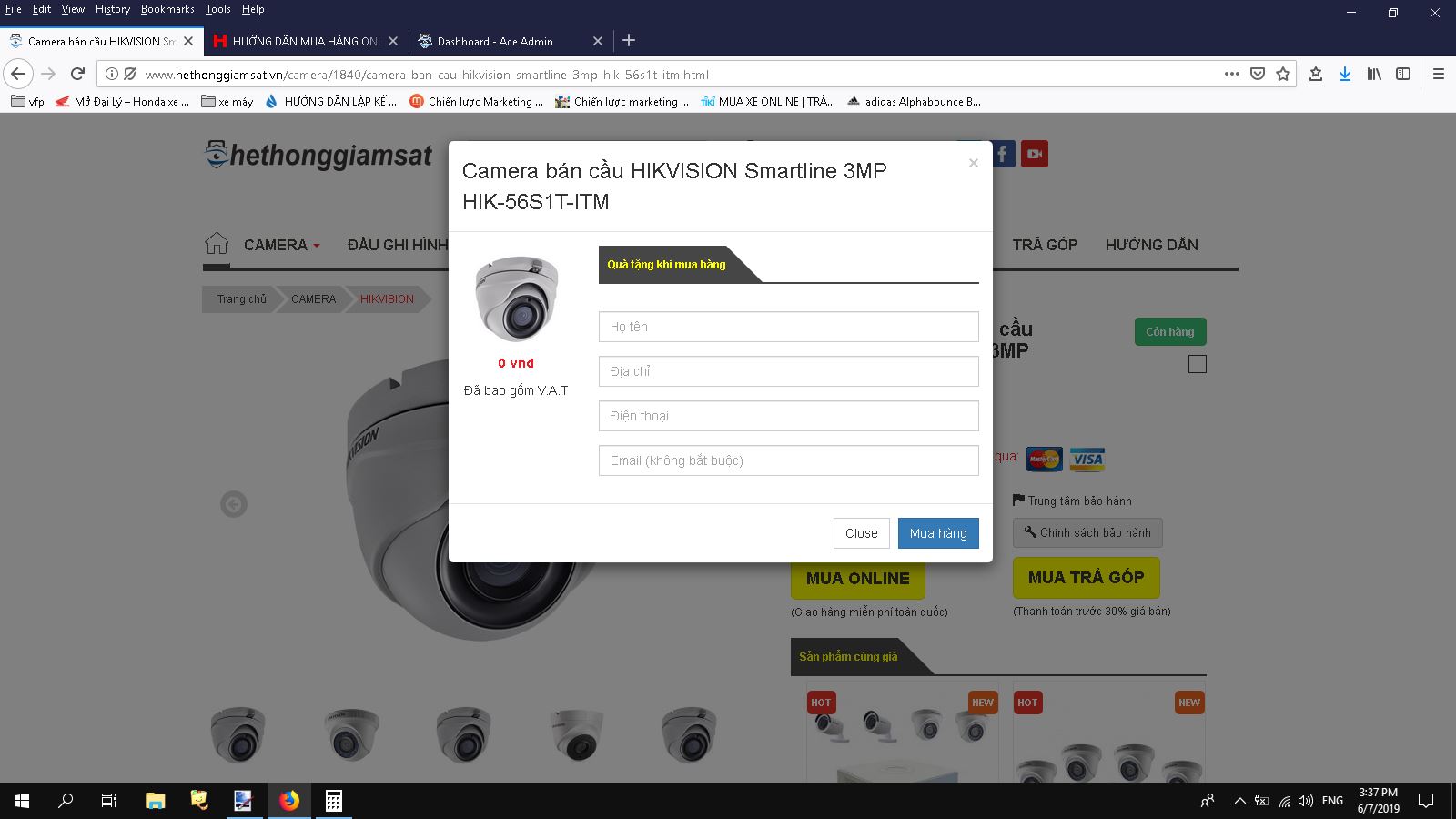
Task: Open the History menu
Action: 113,9
